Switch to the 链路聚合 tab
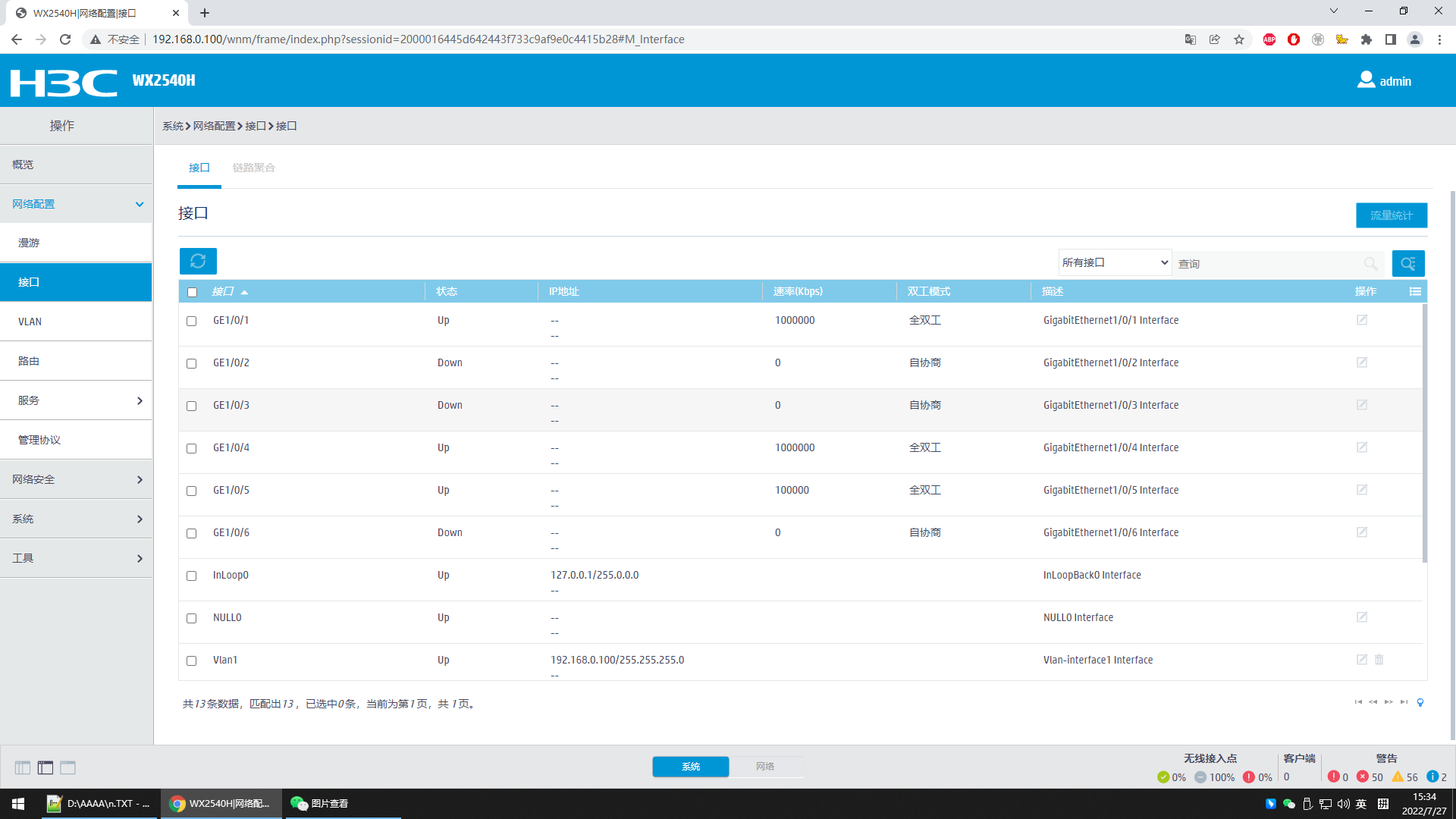 pyautogui.click(x=253, y=168)
